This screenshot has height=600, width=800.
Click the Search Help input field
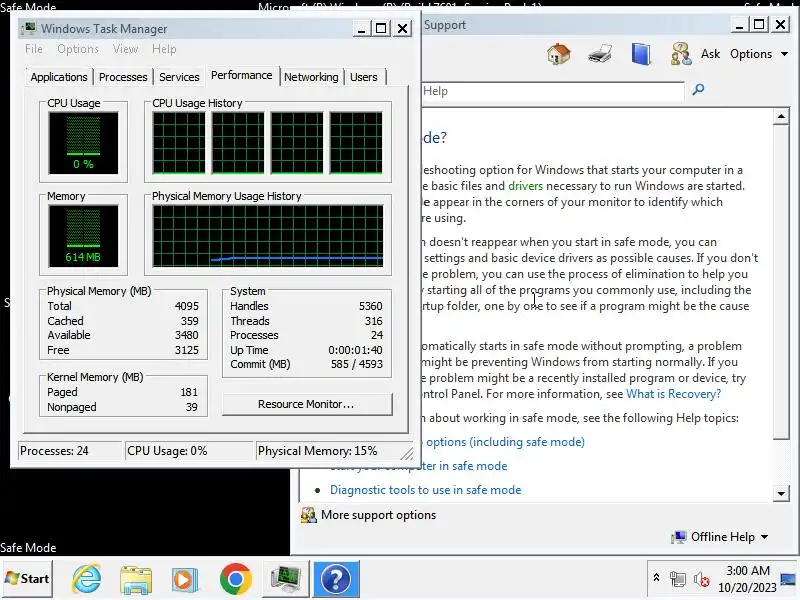pos(553,91)
